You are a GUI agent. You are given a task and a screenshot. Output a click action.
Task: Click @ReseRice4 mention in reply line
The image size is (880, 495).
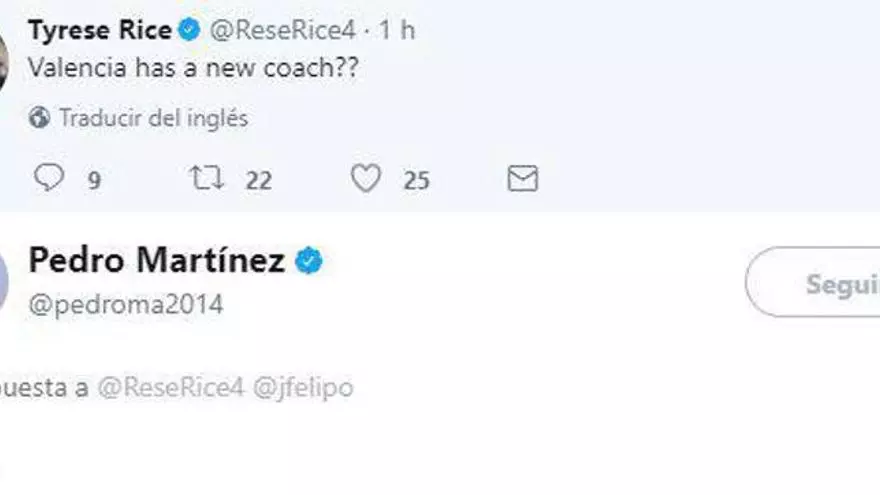(160, 387)
